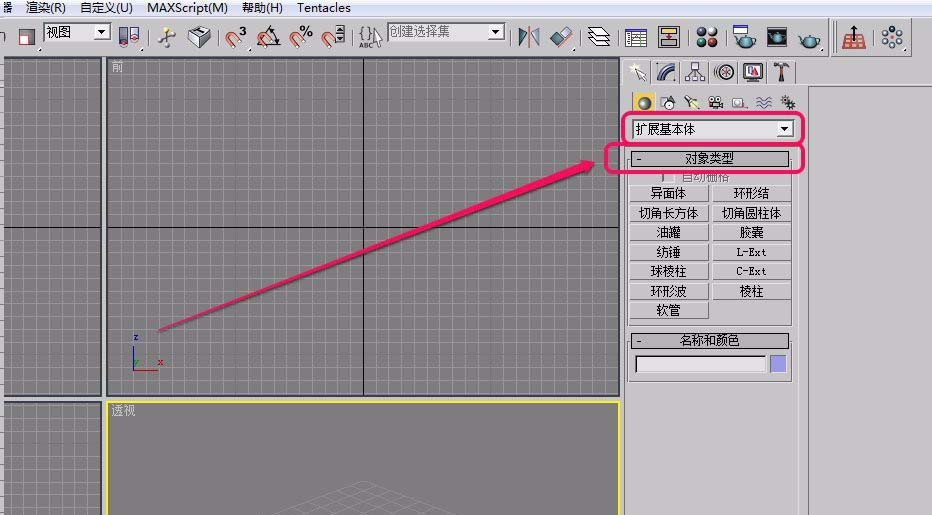
Task: Switch to the Modify panel tab
Action: coord(666,72)
